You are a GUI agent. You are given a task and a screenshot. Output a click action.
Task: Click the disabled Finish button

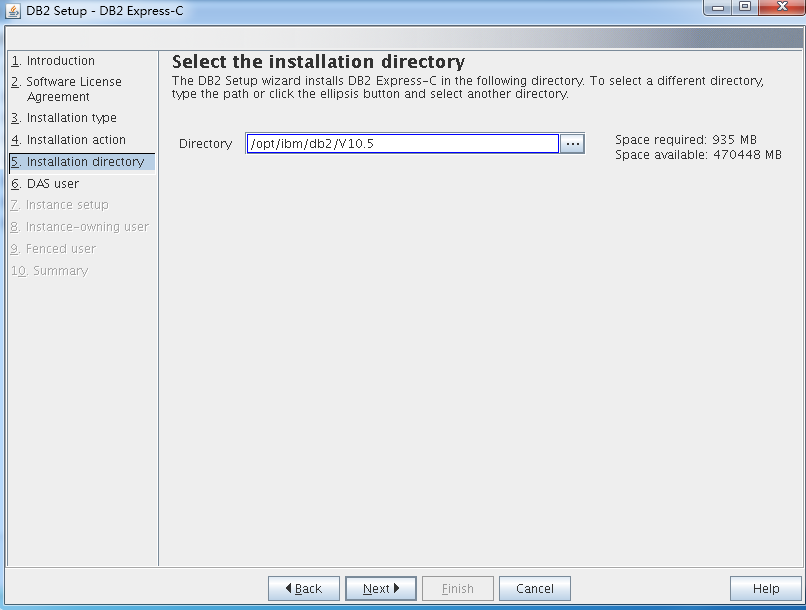pos(458,588)
